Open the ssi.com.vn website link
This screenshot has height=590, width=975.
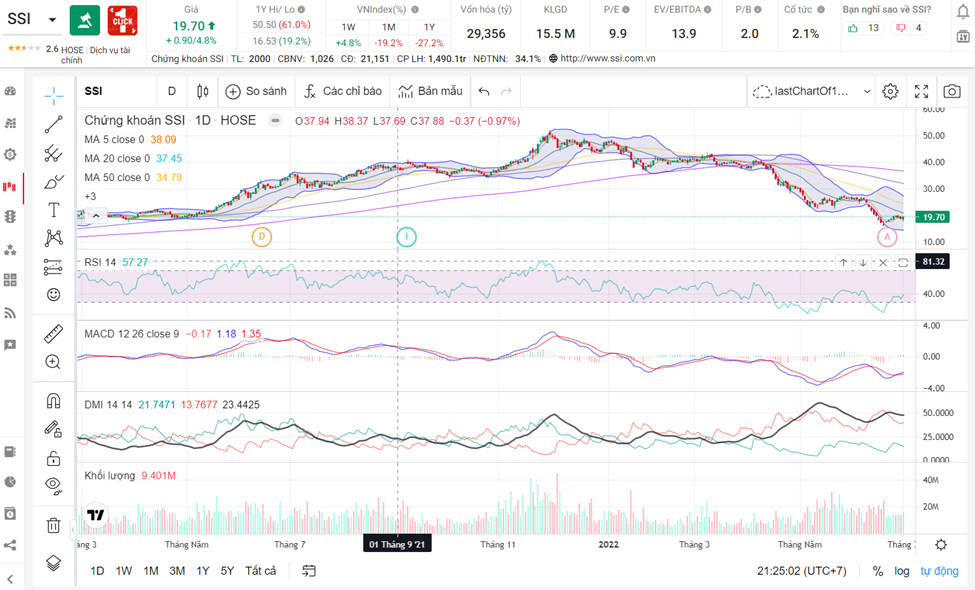(607, 59)
